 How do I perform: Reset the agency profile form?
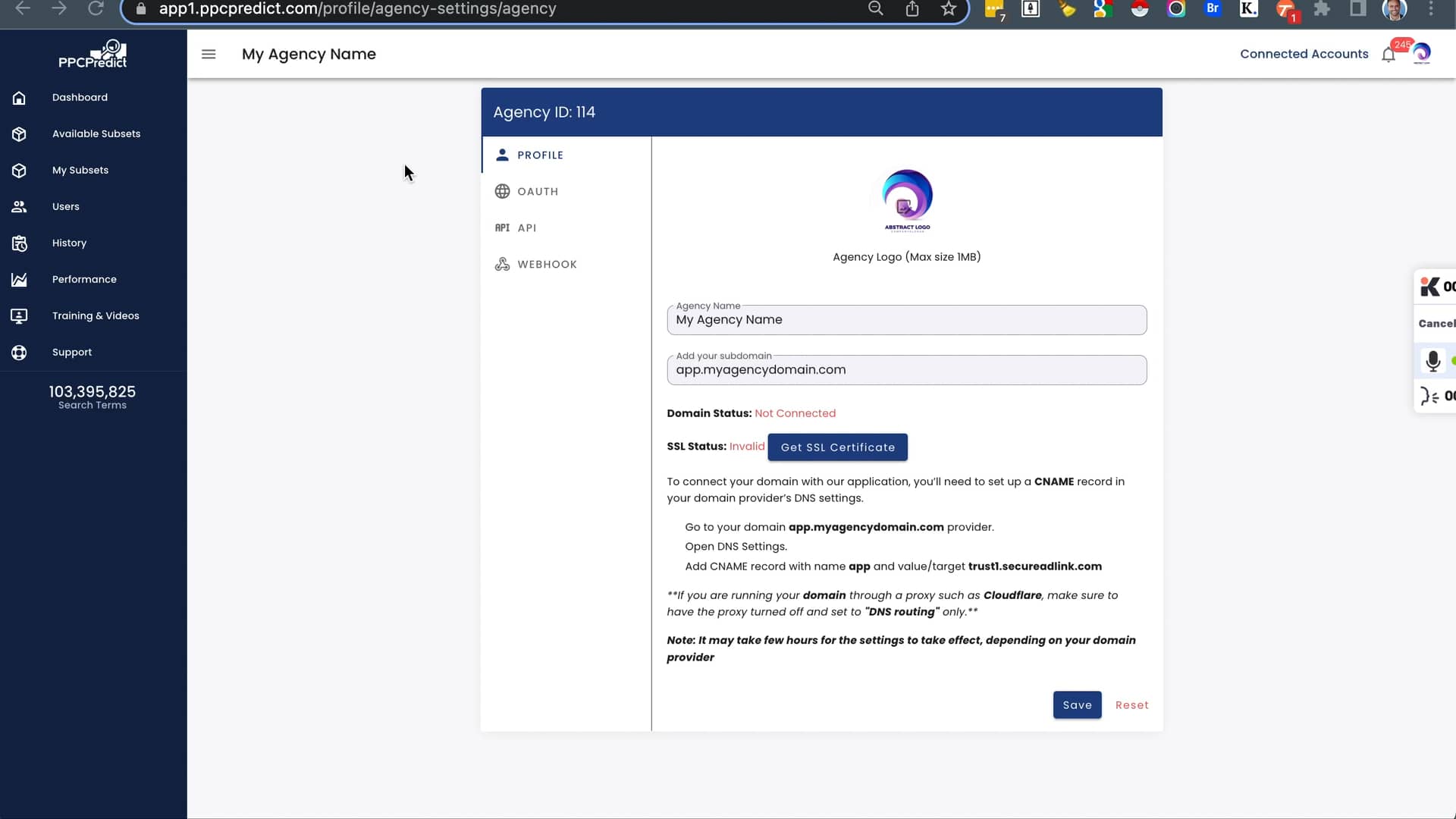click(x=1131, y=704)
